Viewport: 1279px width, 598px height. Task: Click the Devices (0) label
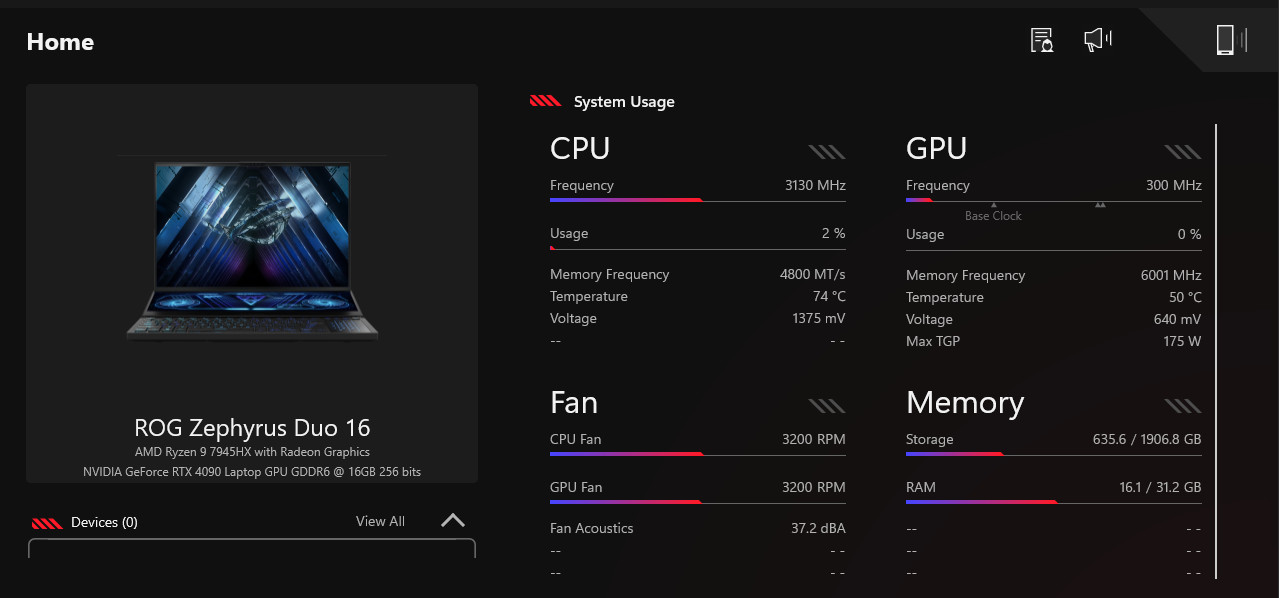(104, 522)
